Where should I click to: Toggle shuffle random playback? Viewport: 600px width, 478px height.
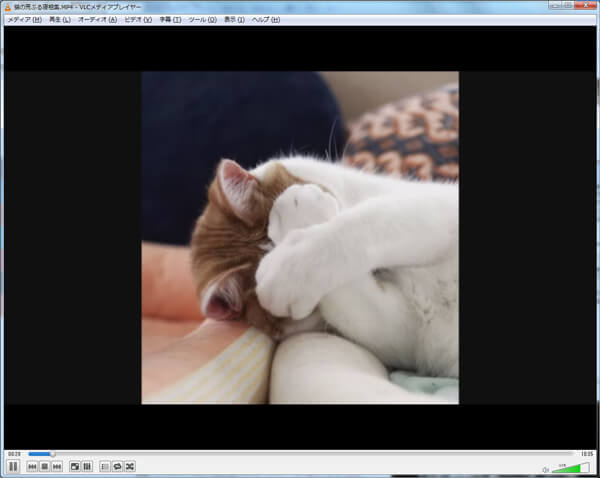click(129, 466)
